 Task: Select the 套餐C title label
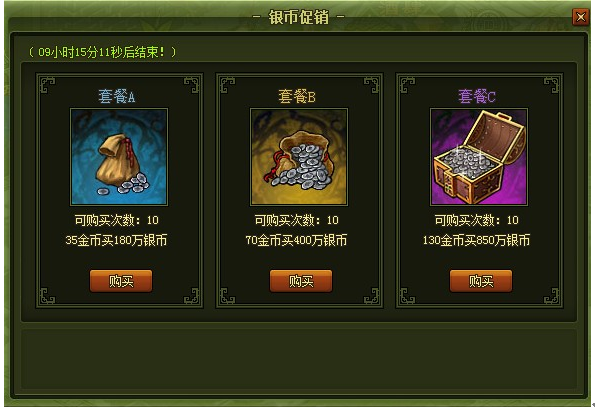477,96
